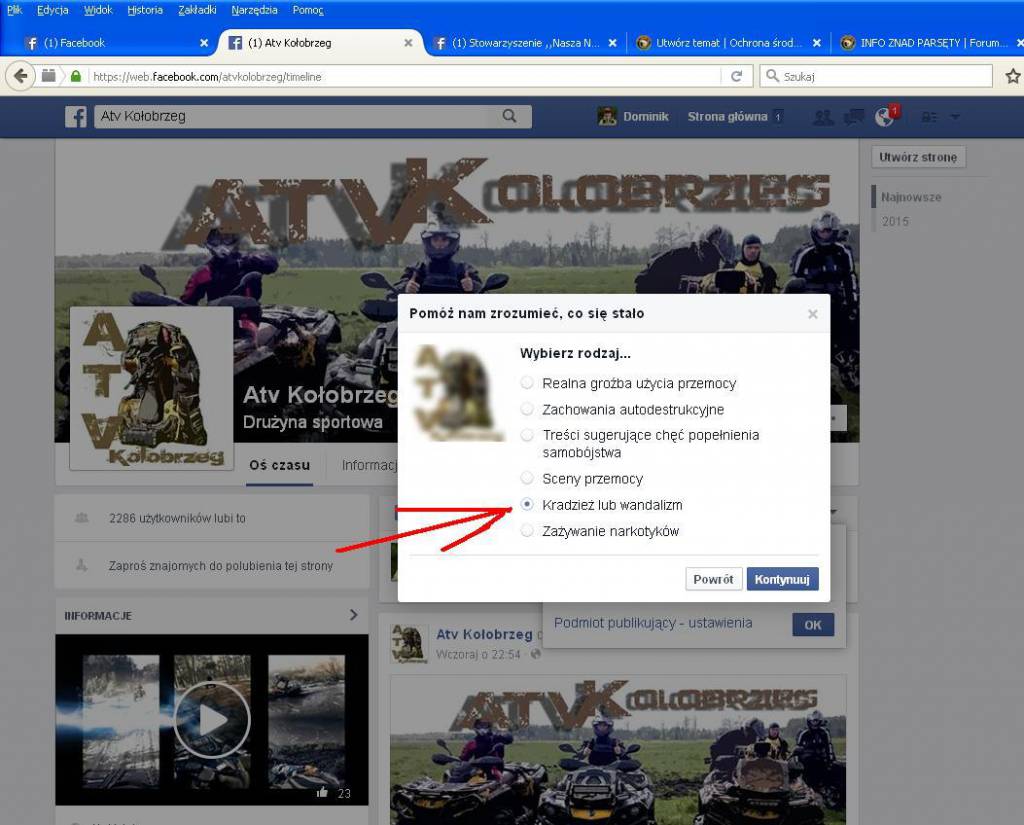Select the Kradzież lub wandalizm option
The height and width of the screenshot is (825, 1024).
(x=527, y=504)
